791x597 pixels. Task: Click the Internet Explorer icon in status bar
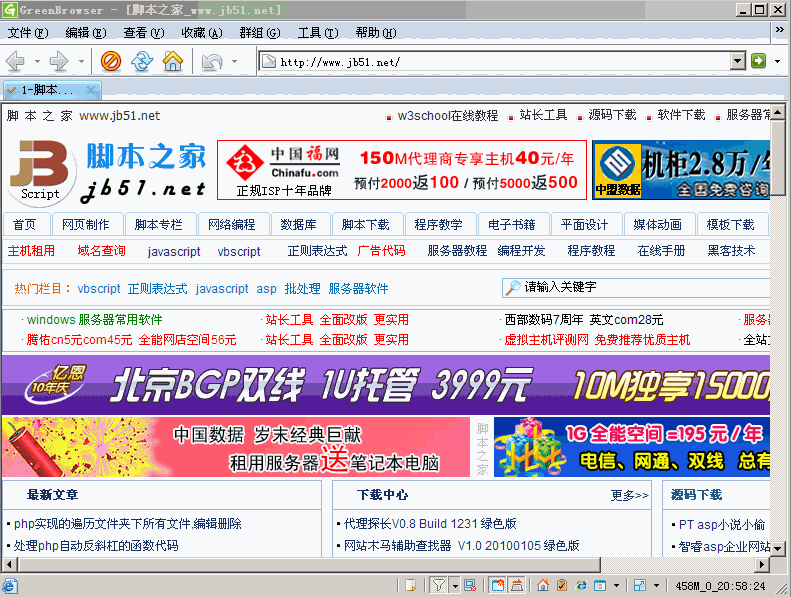pyautogui.click(x=581, y=585)
